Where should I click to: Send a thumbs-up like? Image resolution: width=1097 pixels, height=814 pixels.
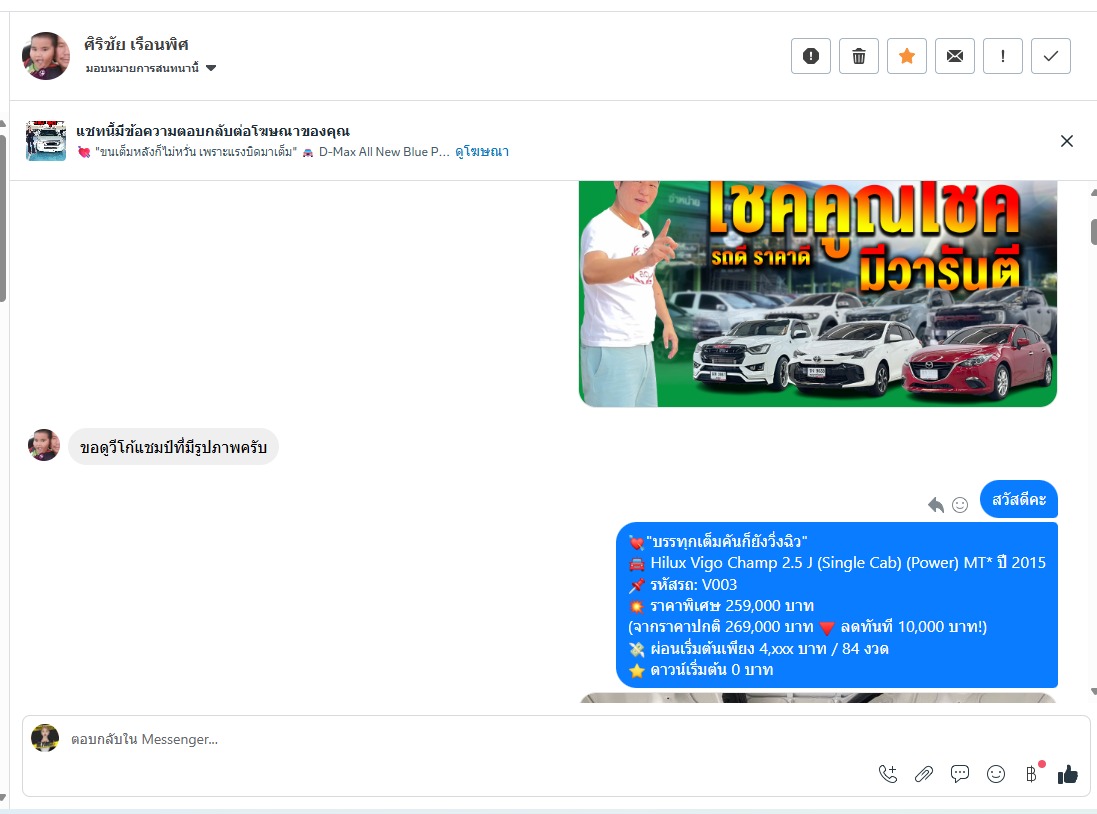(1068, 774)
